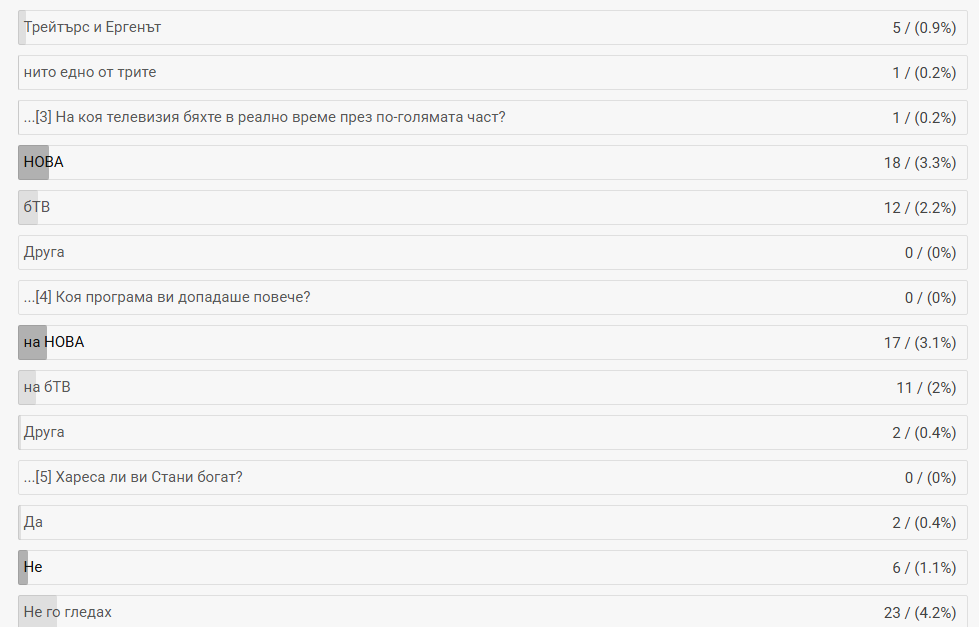Click 'Друга' under the television question
This screenshot has width=979, height=627.
click(x=44, y=252)
